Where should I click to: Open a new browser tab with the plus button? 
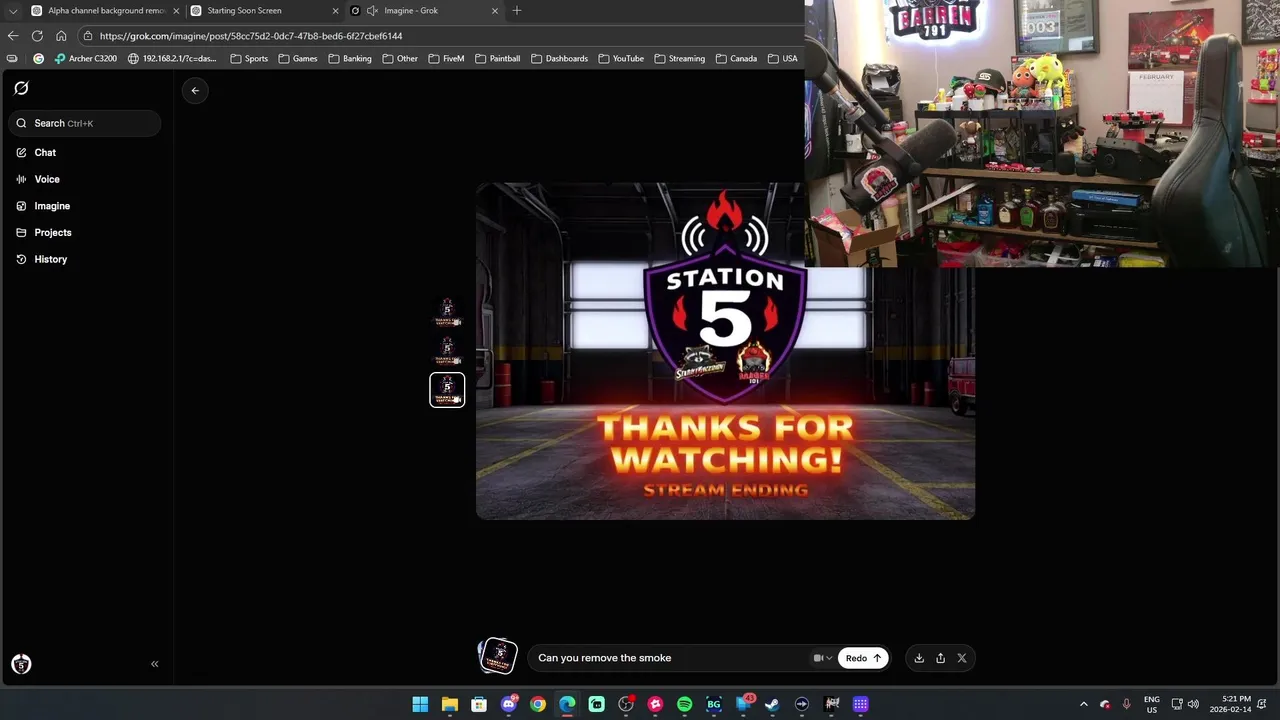coord(517,10)
